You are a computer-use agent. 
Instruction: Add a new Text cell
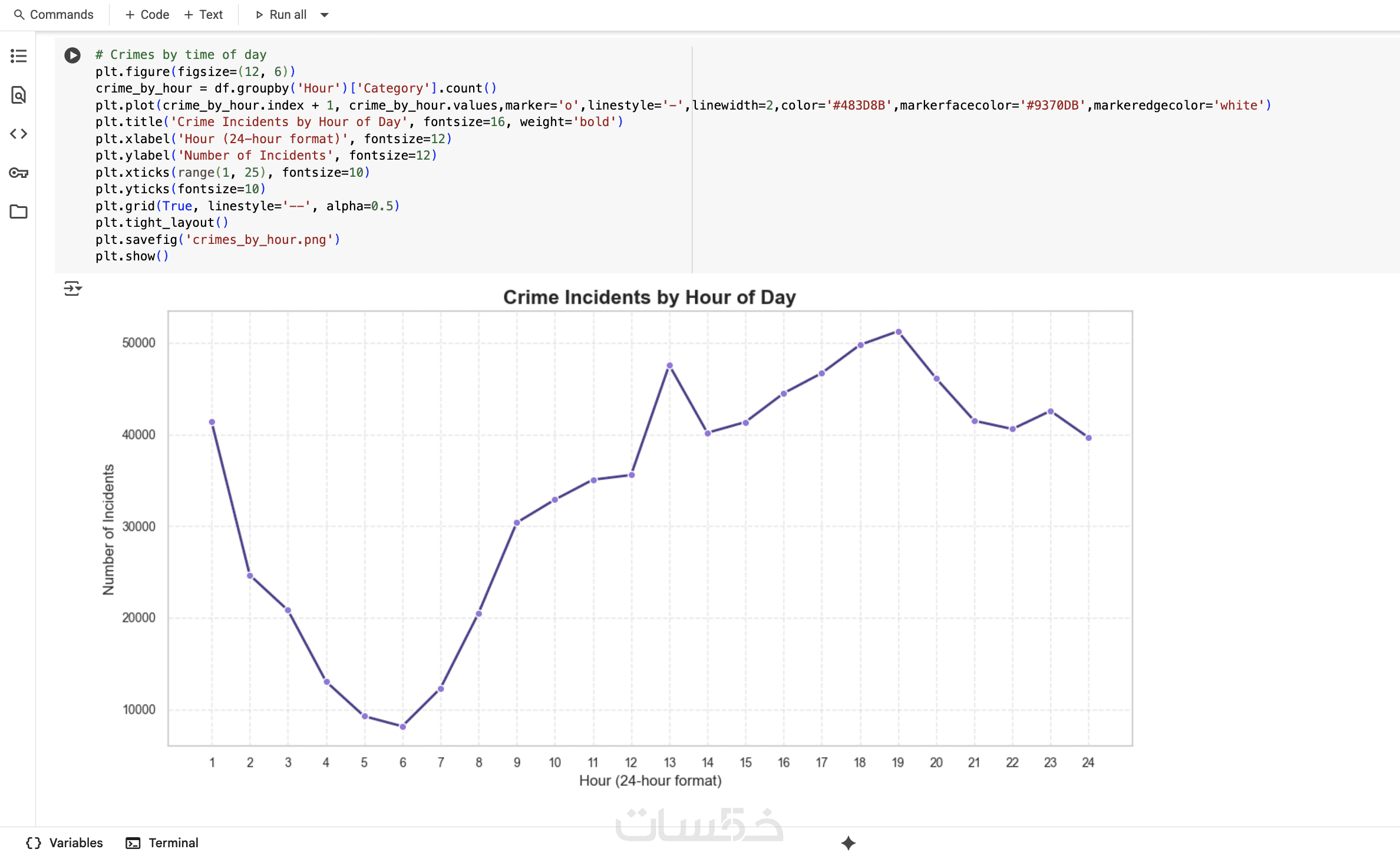203,15
